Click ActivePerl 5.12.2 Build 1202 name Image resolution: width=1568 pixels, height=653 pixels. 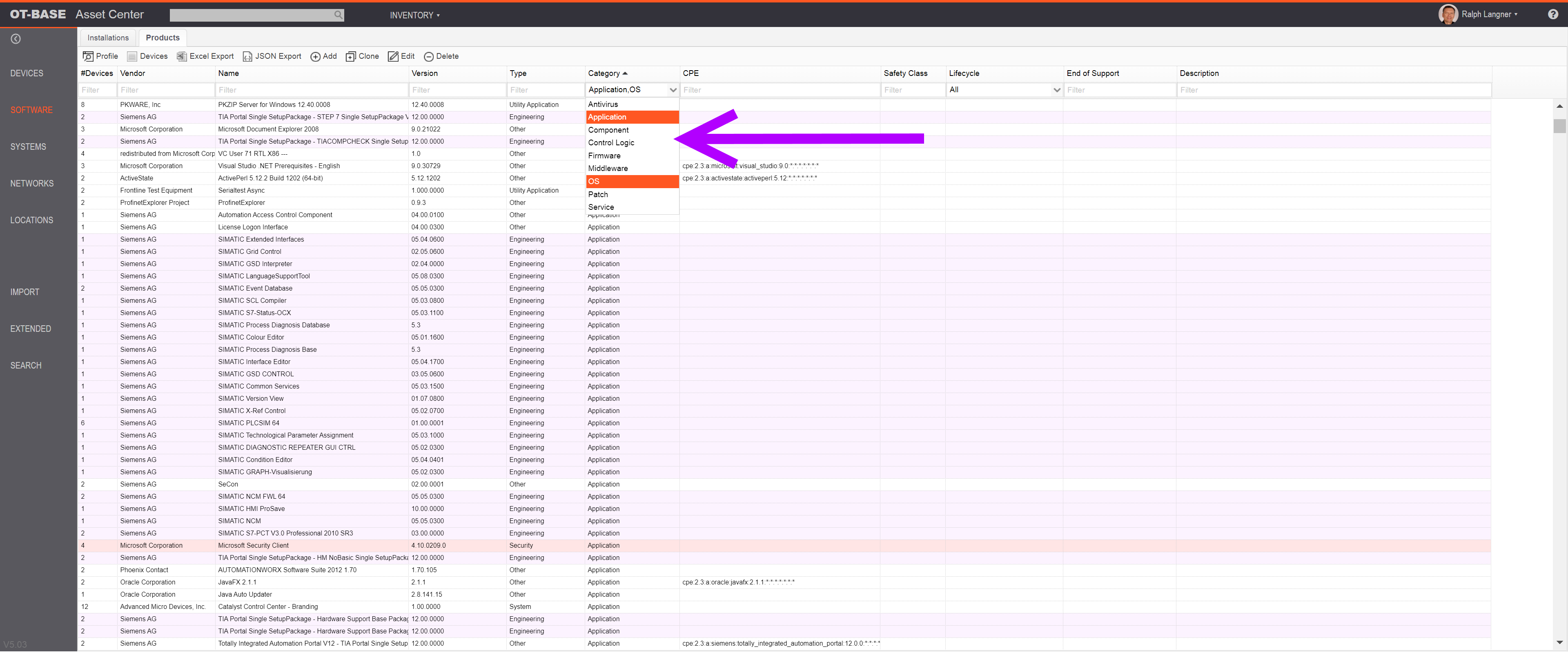270,178
